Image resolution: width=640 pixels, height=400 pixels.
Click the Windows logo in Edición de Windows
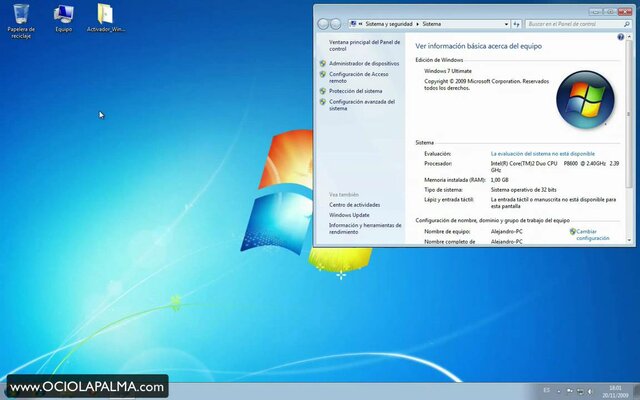[x=585, y=100]
